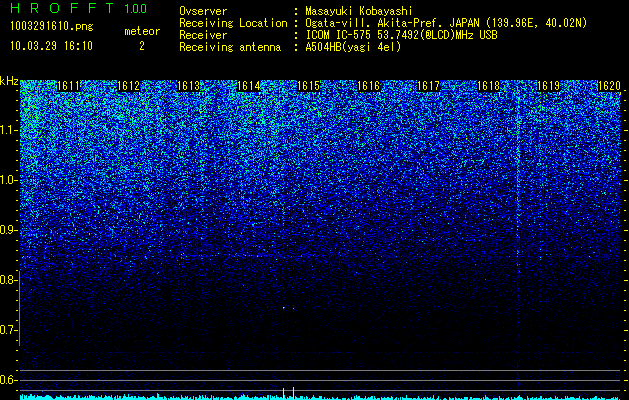Screen dimensions: 629x400
Task: Click the 0.7 kHz frequency tick label
Action: pyautogui.click(x=8, y=330)
